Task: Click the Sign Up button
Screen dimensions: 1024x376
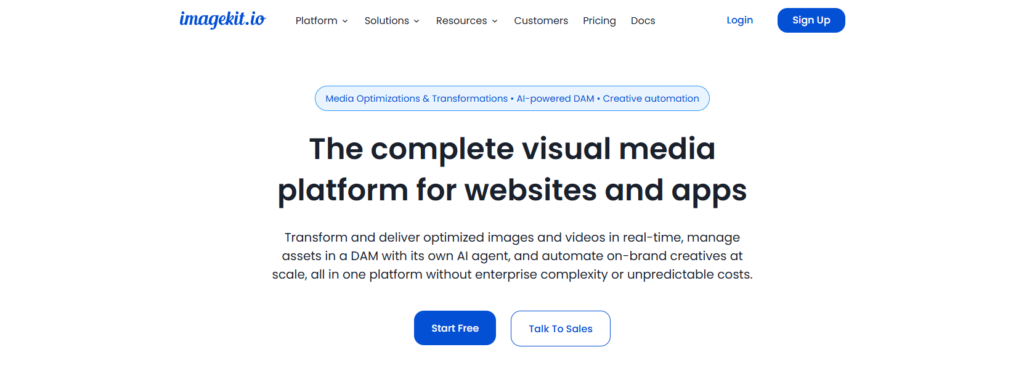Action: coord(811,20)
